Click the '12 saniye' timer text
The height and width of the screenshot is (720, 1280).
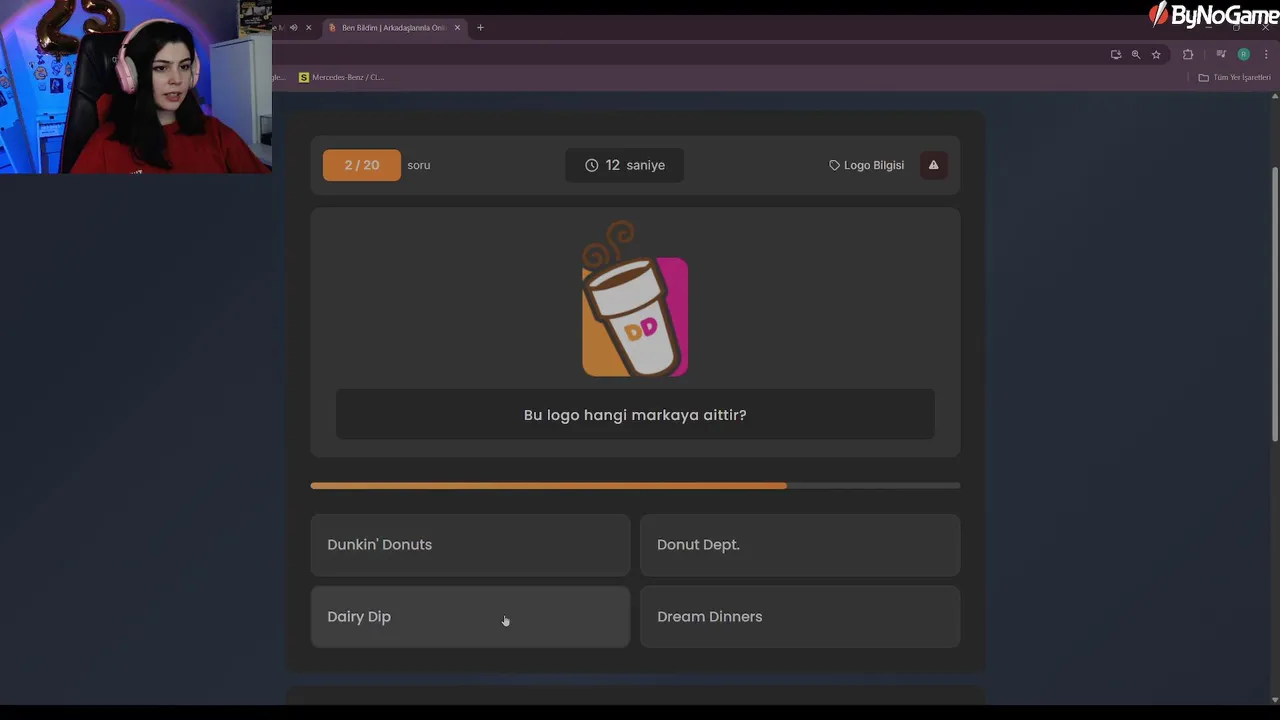(x=635, y=165)
